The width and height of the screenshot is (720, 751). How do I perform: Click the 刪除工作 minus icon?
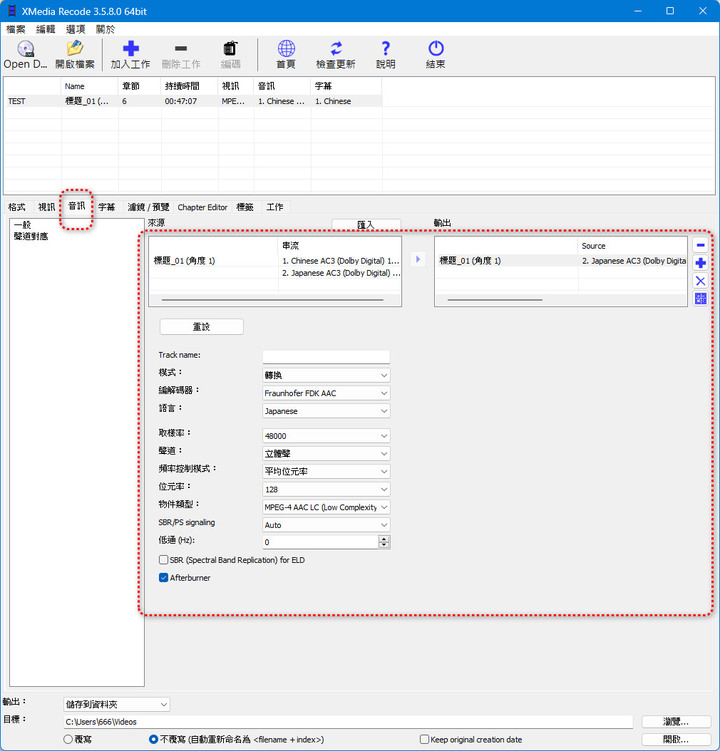(x=181, y=48)
